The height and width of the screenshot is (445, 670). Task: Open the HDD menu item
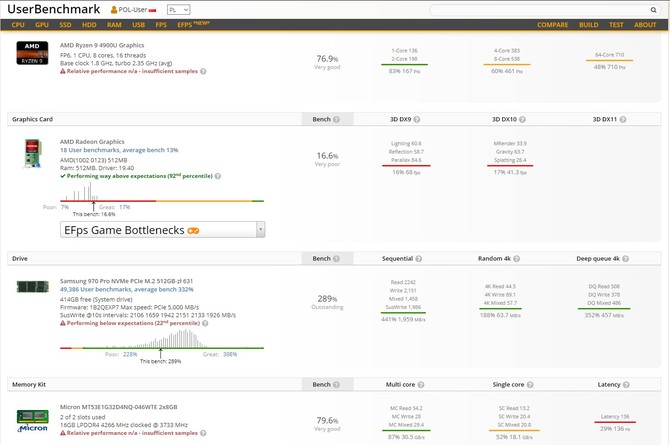89,25
